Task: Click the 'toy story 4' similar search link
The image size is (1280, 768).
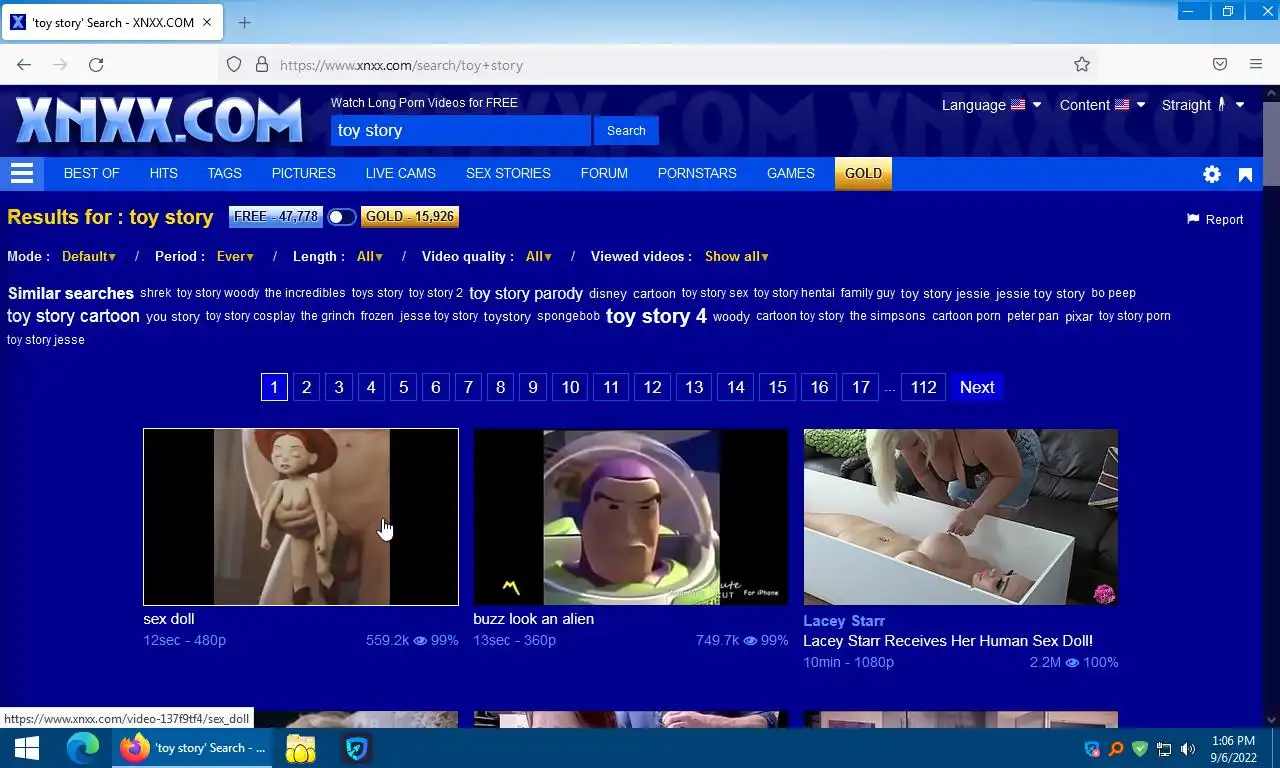Action: tap(656, 316)
